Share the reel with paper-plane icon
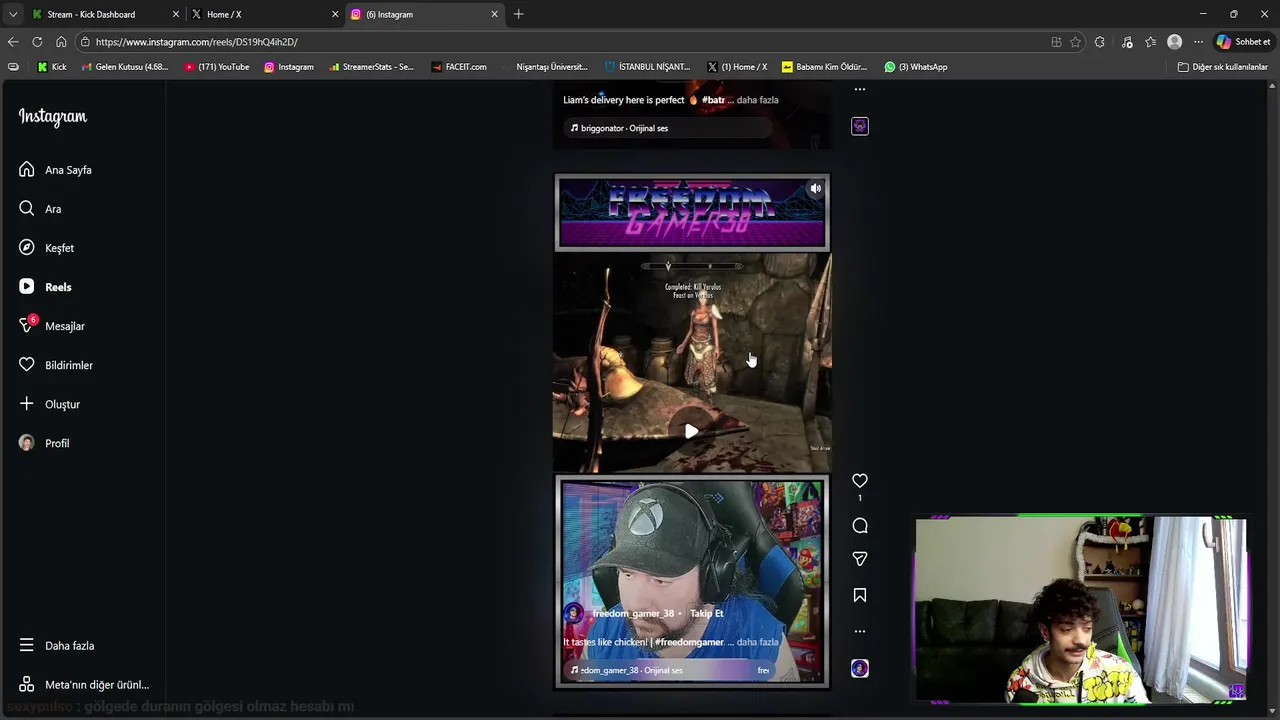 click(x=860, y=559)
